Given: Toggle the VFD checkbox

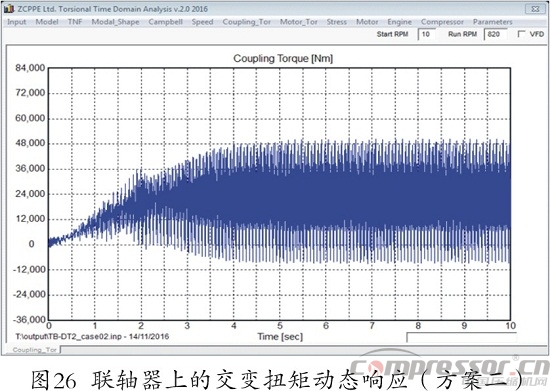Looking at the screenshot, I should pyautogui.click(x=522, y=34).
